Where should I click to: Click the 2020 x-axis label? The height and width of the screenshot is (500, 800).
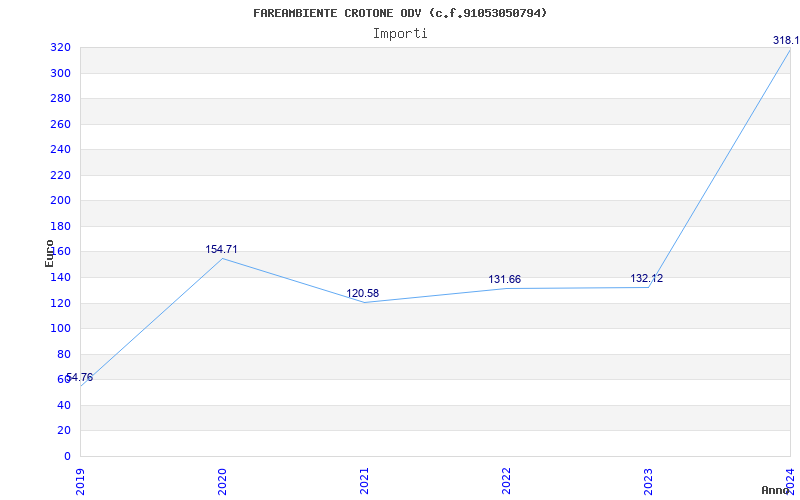click(222, 481)
